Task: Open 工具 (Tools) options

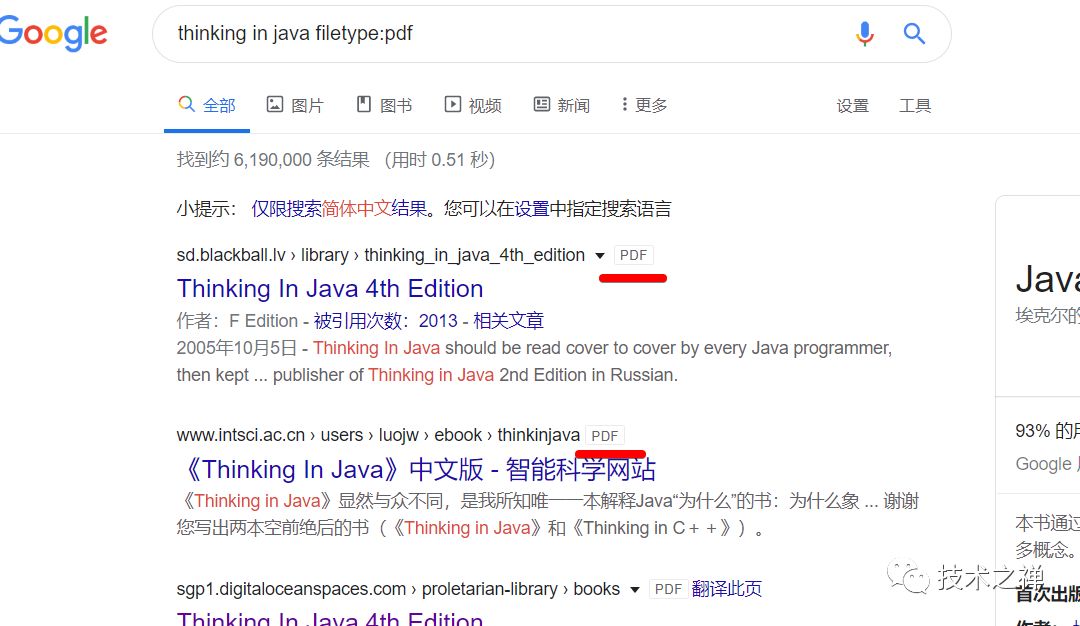Action: (915, 106)
